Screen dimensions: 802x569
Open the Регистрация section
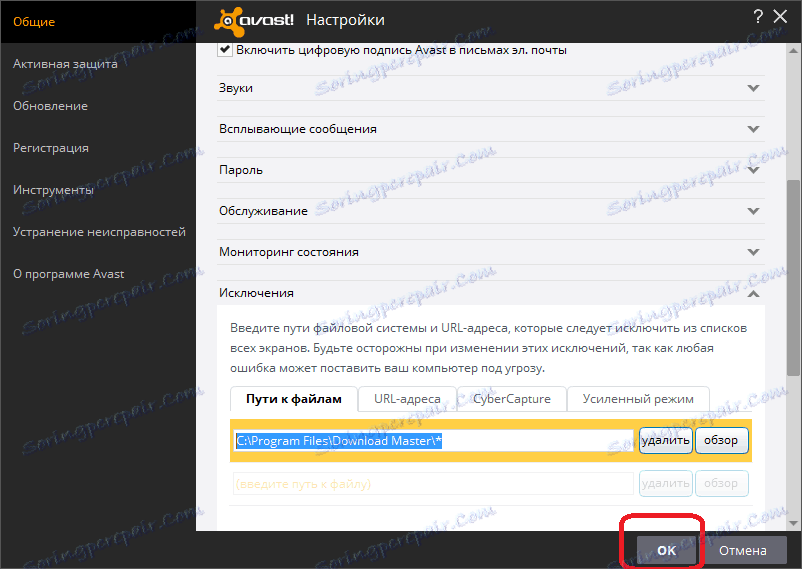(x=51, y=148)
